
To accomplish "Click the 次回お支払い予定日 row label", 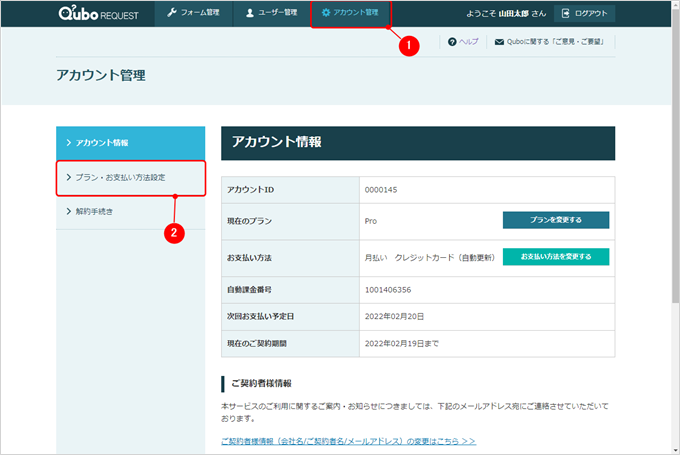I will point(261,317).
